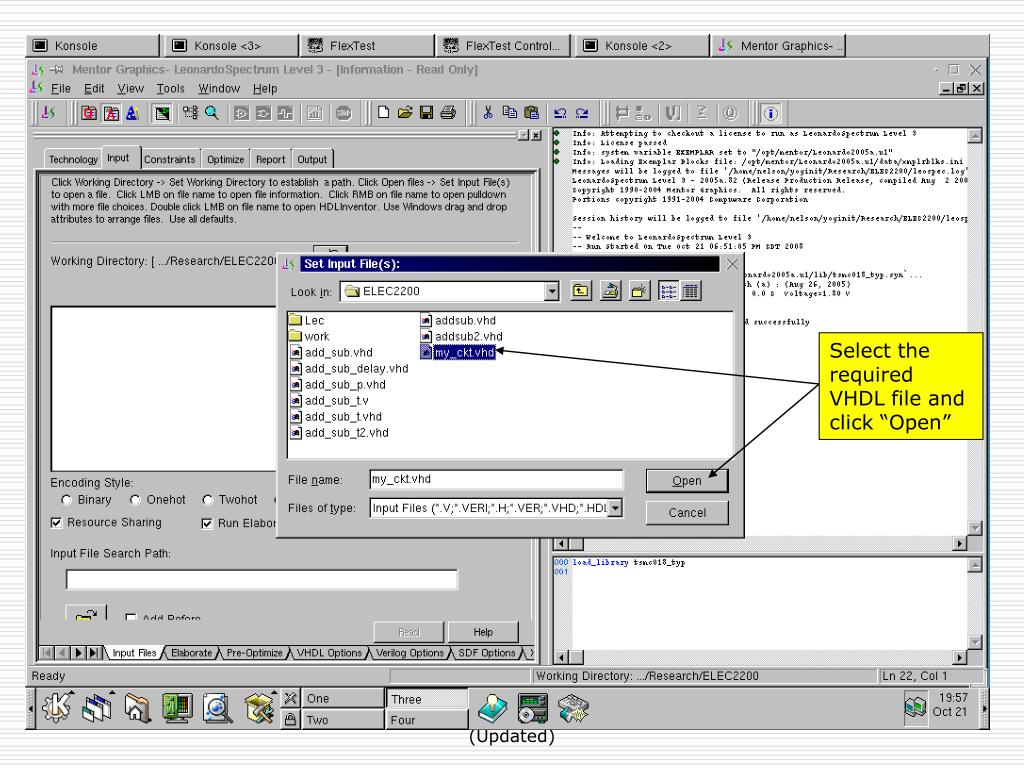Image resolution: width=1024 pixels, height=768 pixels.
Task: Toggle the Run Elaborate checkbox
Action: (207, 523)
